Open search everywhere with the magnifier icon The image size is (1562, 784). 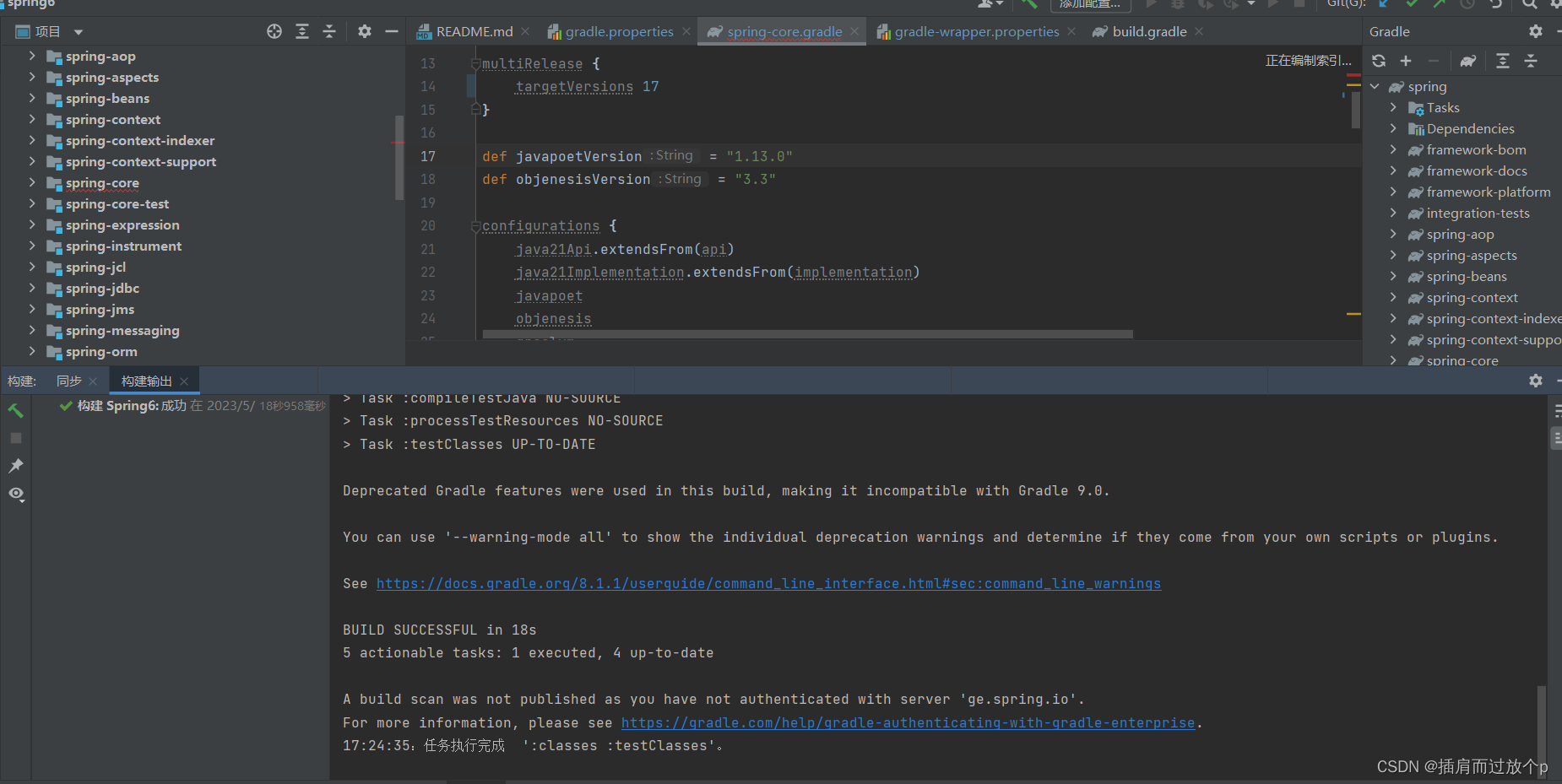point(1530,3)
